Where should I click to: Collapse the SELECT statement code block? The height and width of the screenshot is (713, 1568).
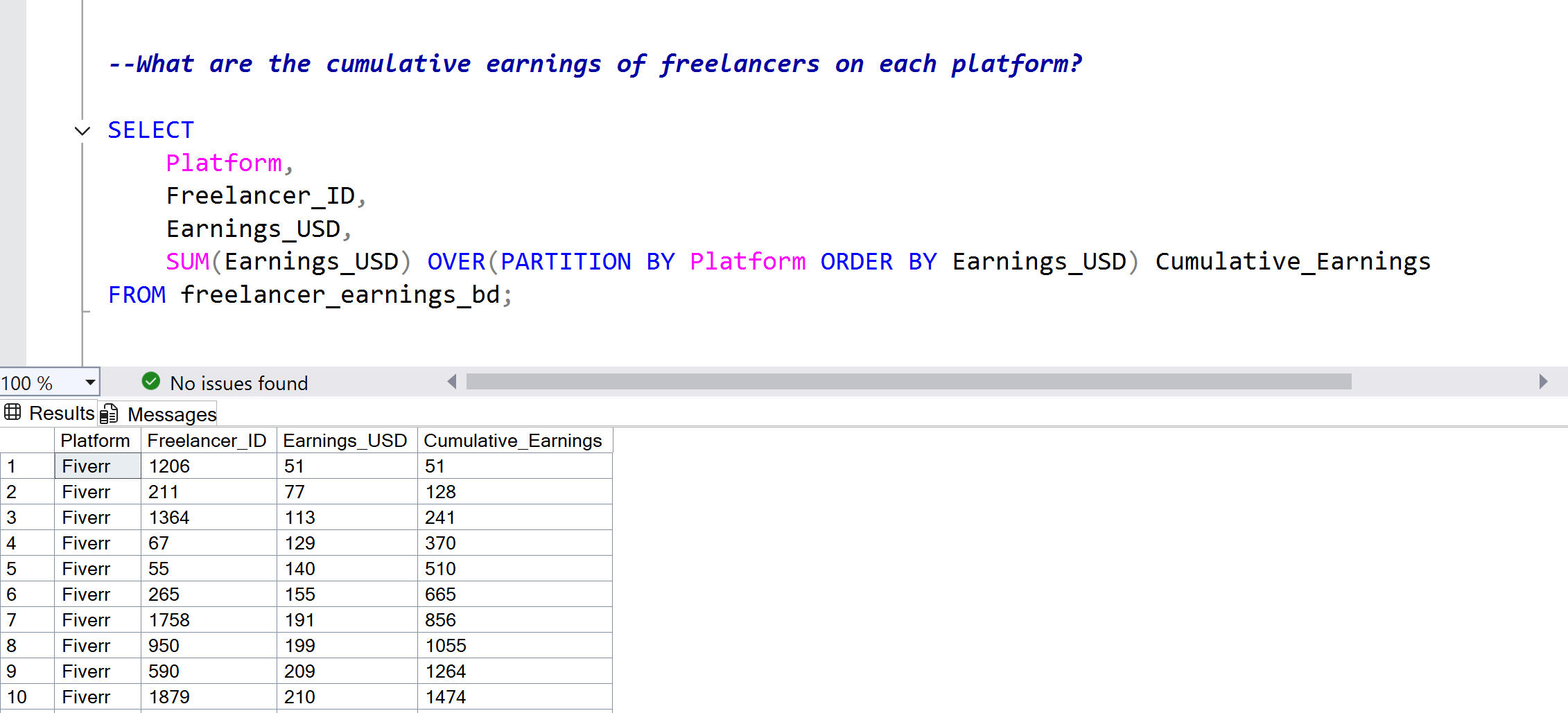click(x=82, y=130)
